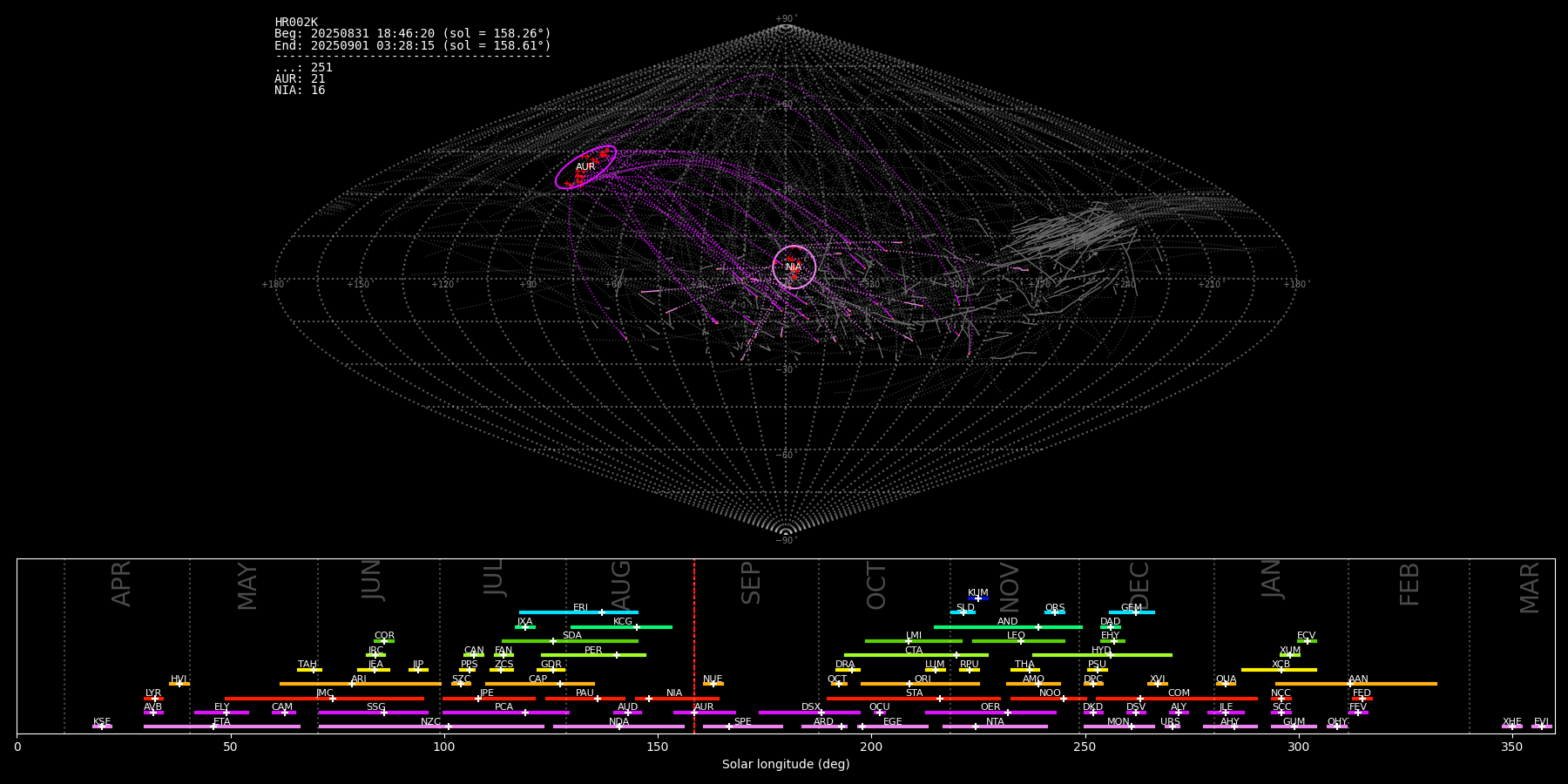Click the End: 20250901 03:28:15 line
Image resolution: width=1568 pixels, height=784 pixels.
click(x=413, y=45)
